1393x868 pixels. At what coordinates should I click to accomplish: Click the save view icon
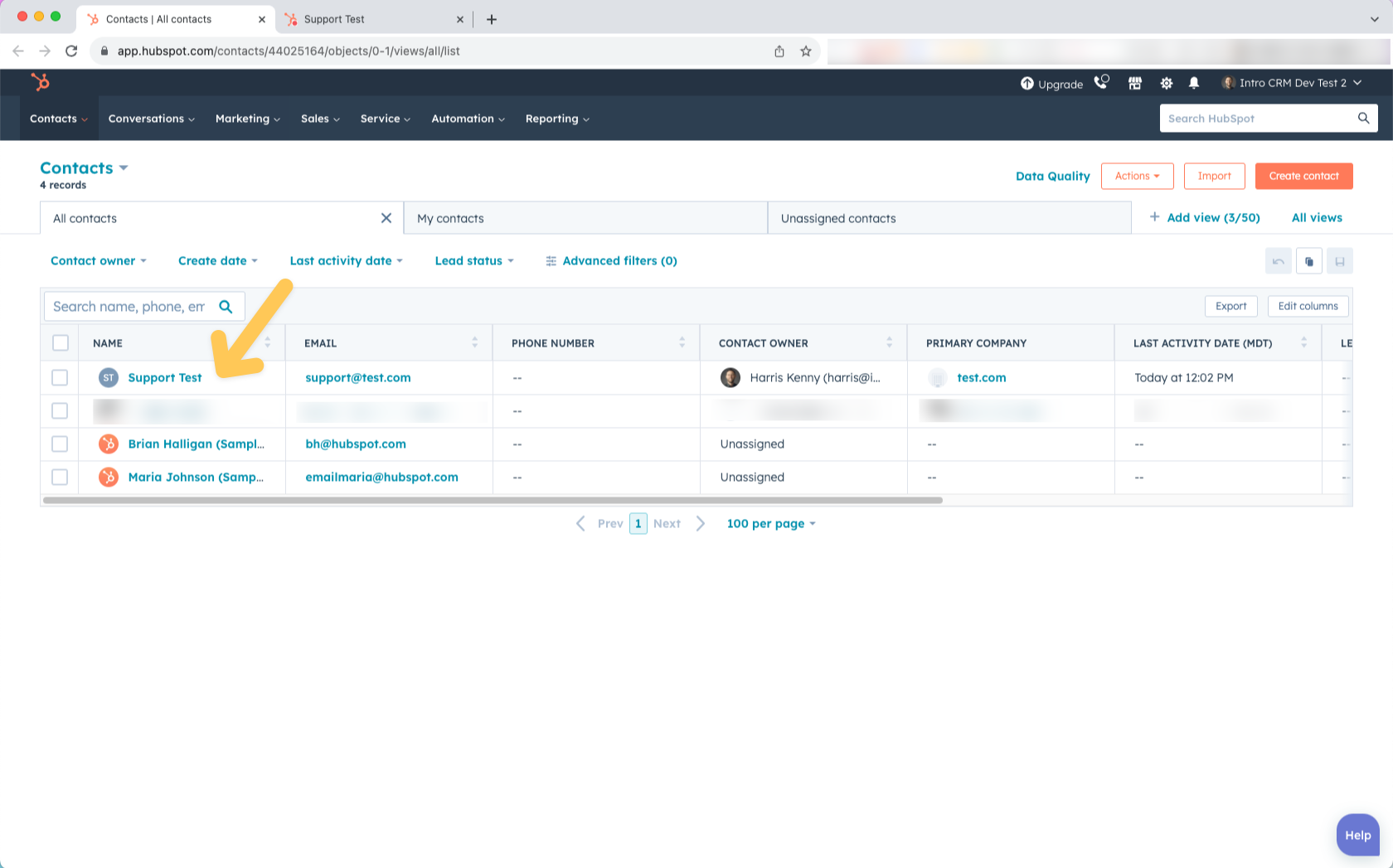pyautogui.click(x=1340, y=261)
